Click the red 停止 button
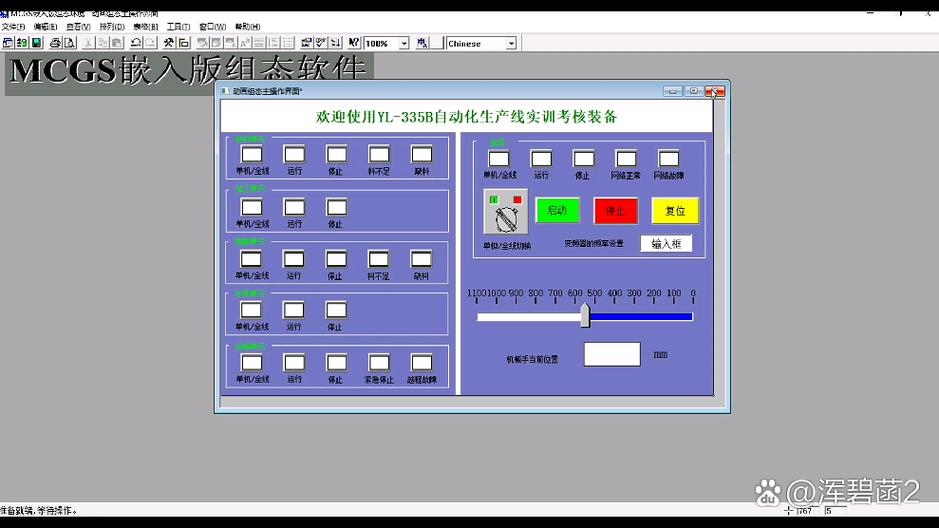This screenshot has height=528, width=939. click(616, 211)
